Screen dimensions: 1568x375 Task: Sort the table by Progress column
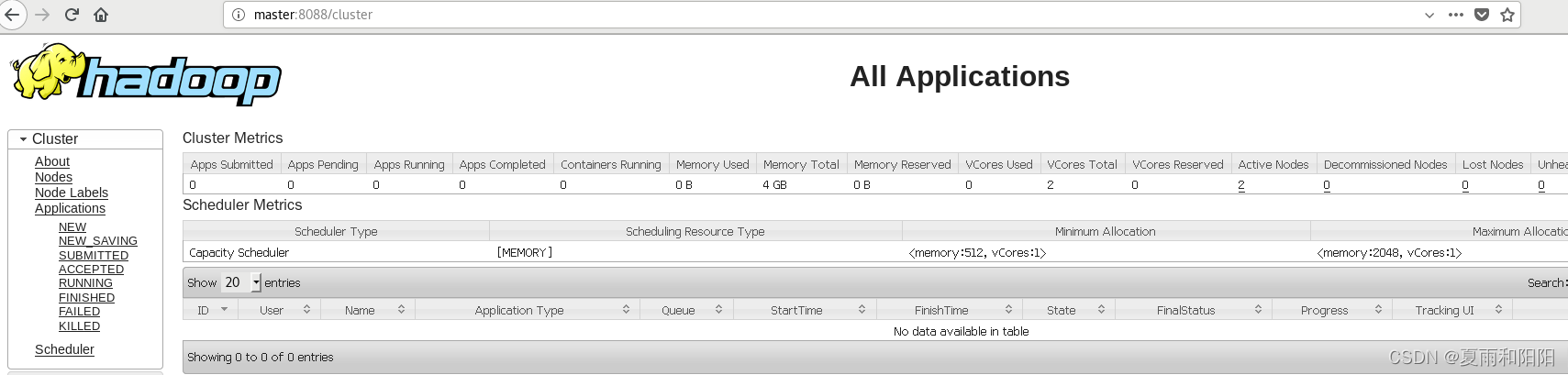pyautogui.click(x=1332, y=310)
